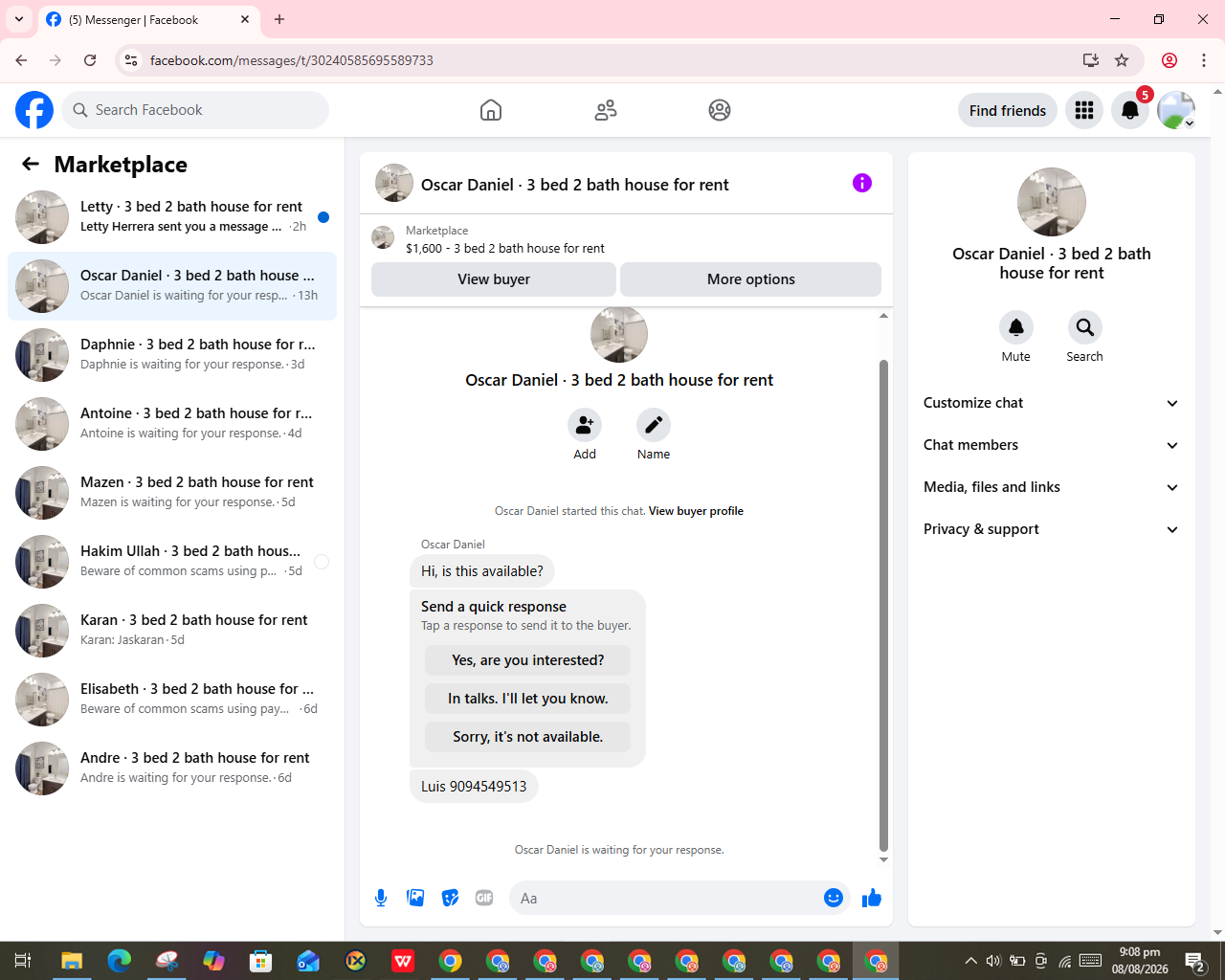Click the Chrome address bar URL

pos(292,60)
